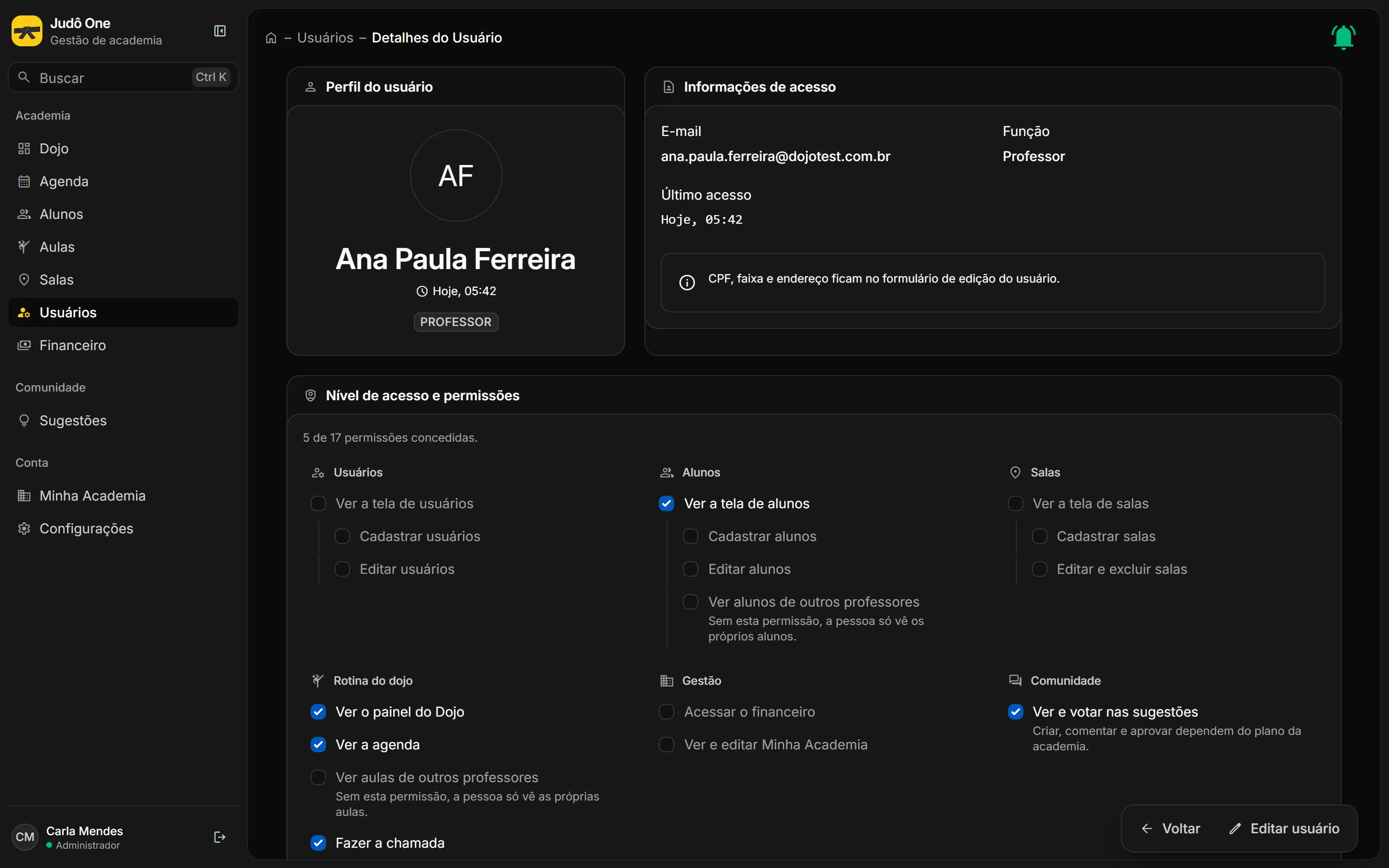Image resolution: width=1389 pixels, height=868 pixels.
Task: Click the document icon beside Informações de acesso
Action: (x=668, y=87)
